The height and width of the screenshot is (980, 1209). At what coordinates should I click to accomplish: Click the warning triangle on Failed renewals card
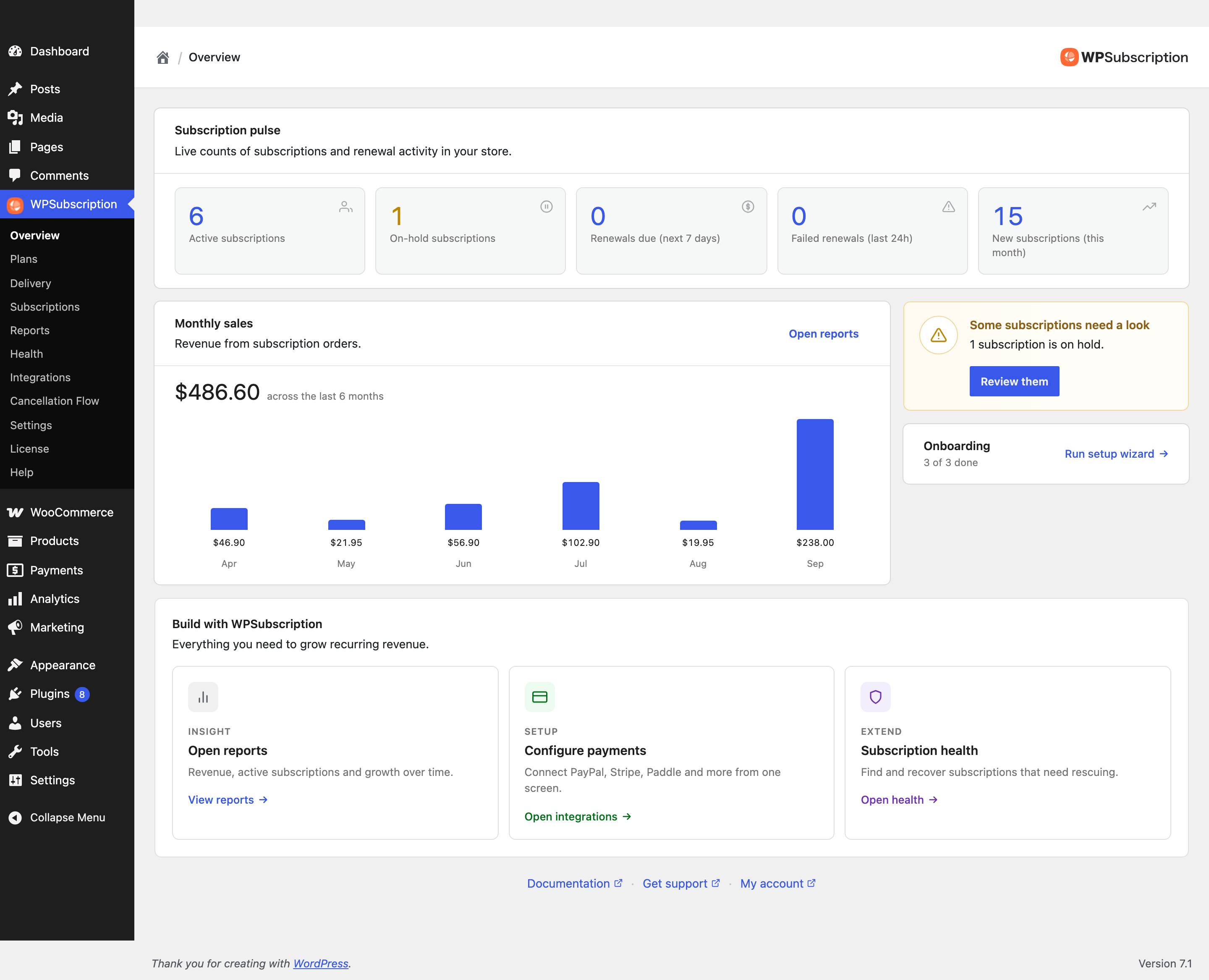949,207
